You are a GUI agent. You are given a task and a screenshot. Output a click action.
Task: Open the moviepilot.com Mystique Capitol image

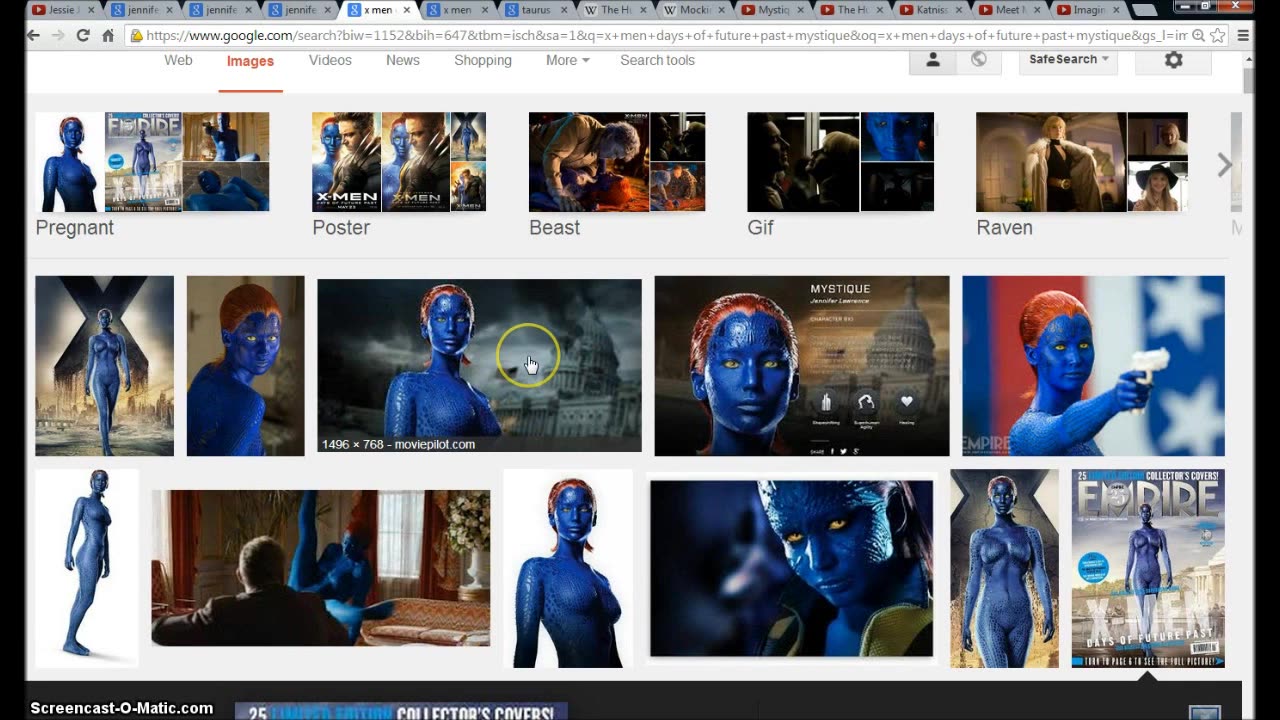[x=479, y=365]
